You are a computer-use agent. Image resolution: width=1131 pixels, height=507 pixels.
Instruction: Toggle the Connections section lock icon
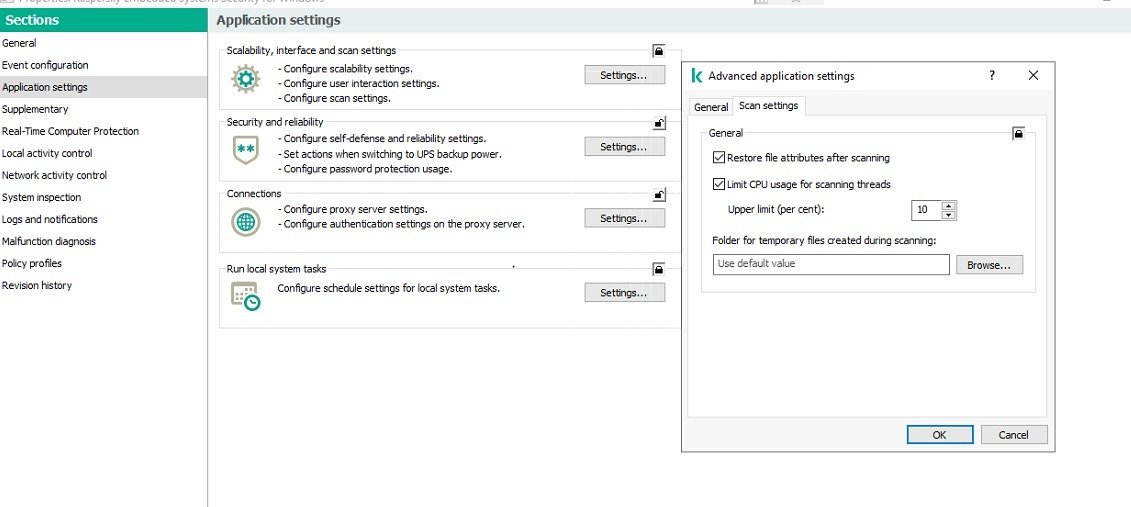pyautogui.click(x=659, y=195)
